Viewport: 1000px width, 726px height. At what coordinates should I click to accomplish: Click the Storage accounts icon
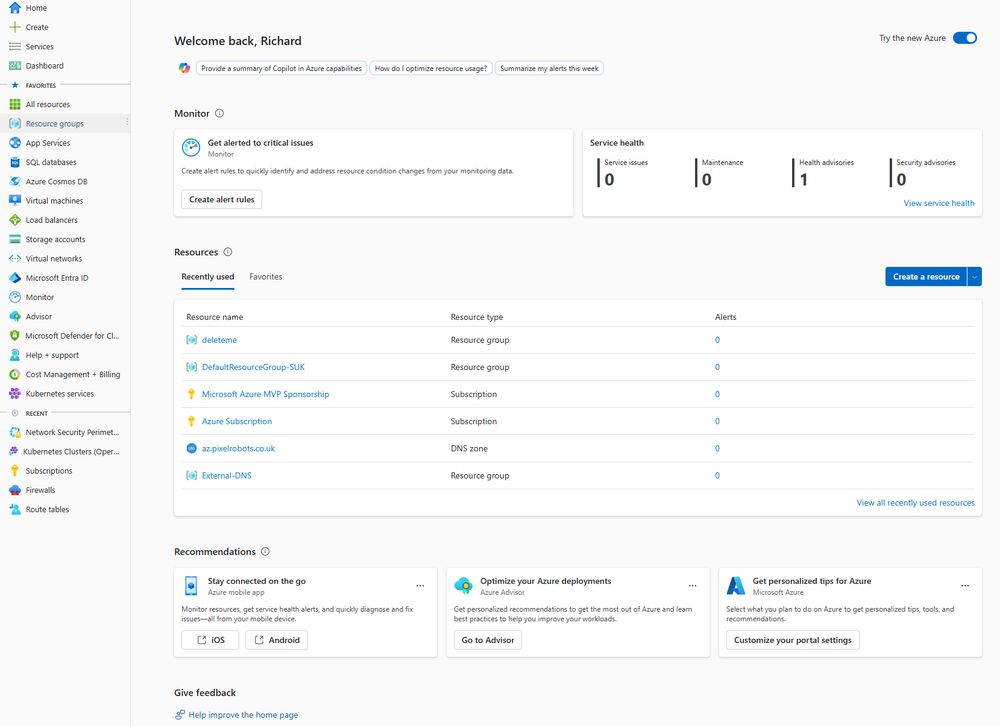tap(15, 239)
